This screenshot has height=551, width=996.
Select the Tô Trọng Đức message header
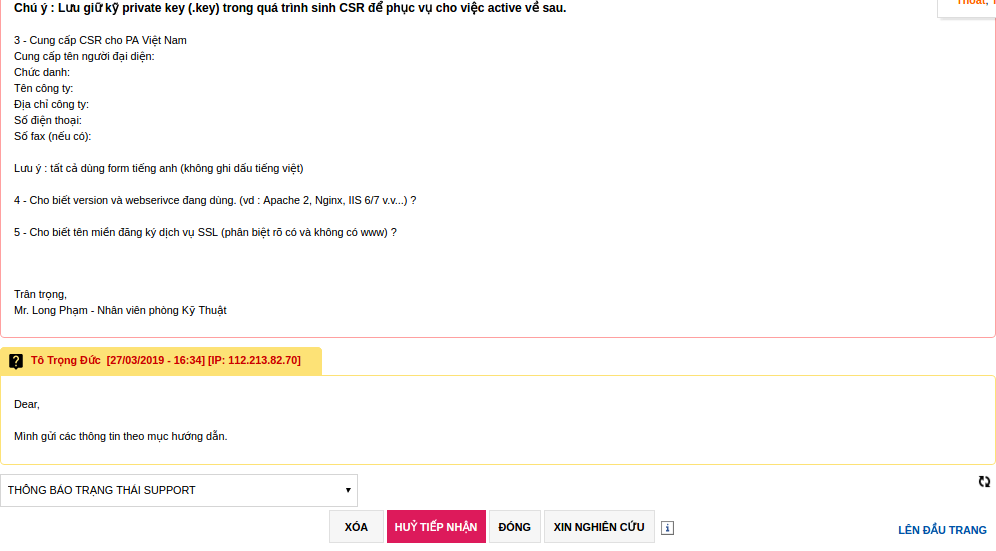point(161,361)
